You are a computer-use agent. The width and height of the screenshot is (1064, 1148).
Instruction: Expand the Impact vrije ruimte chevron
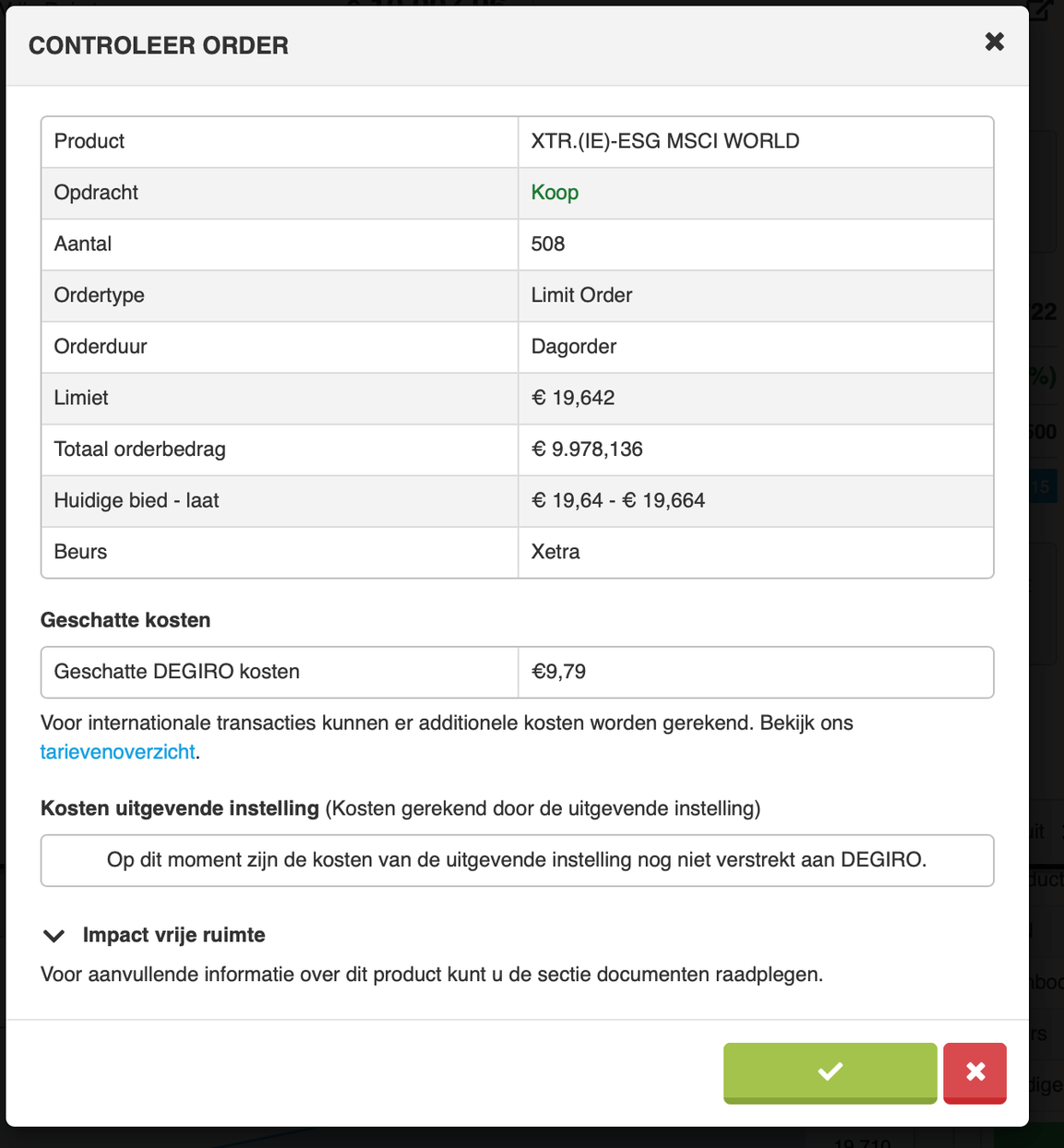tap(54, 936)
